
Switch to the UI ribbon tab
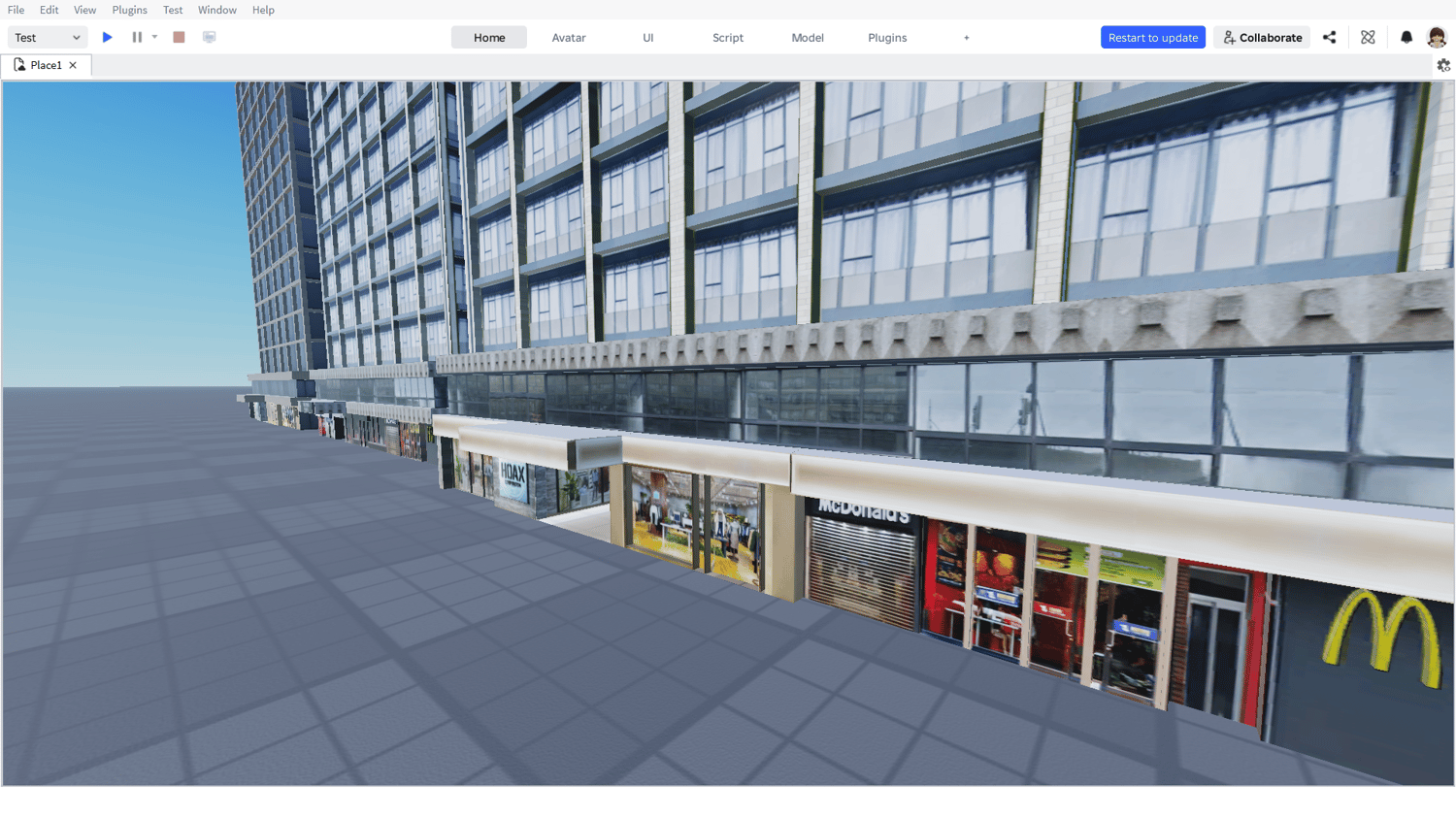[x=648, y=38]
